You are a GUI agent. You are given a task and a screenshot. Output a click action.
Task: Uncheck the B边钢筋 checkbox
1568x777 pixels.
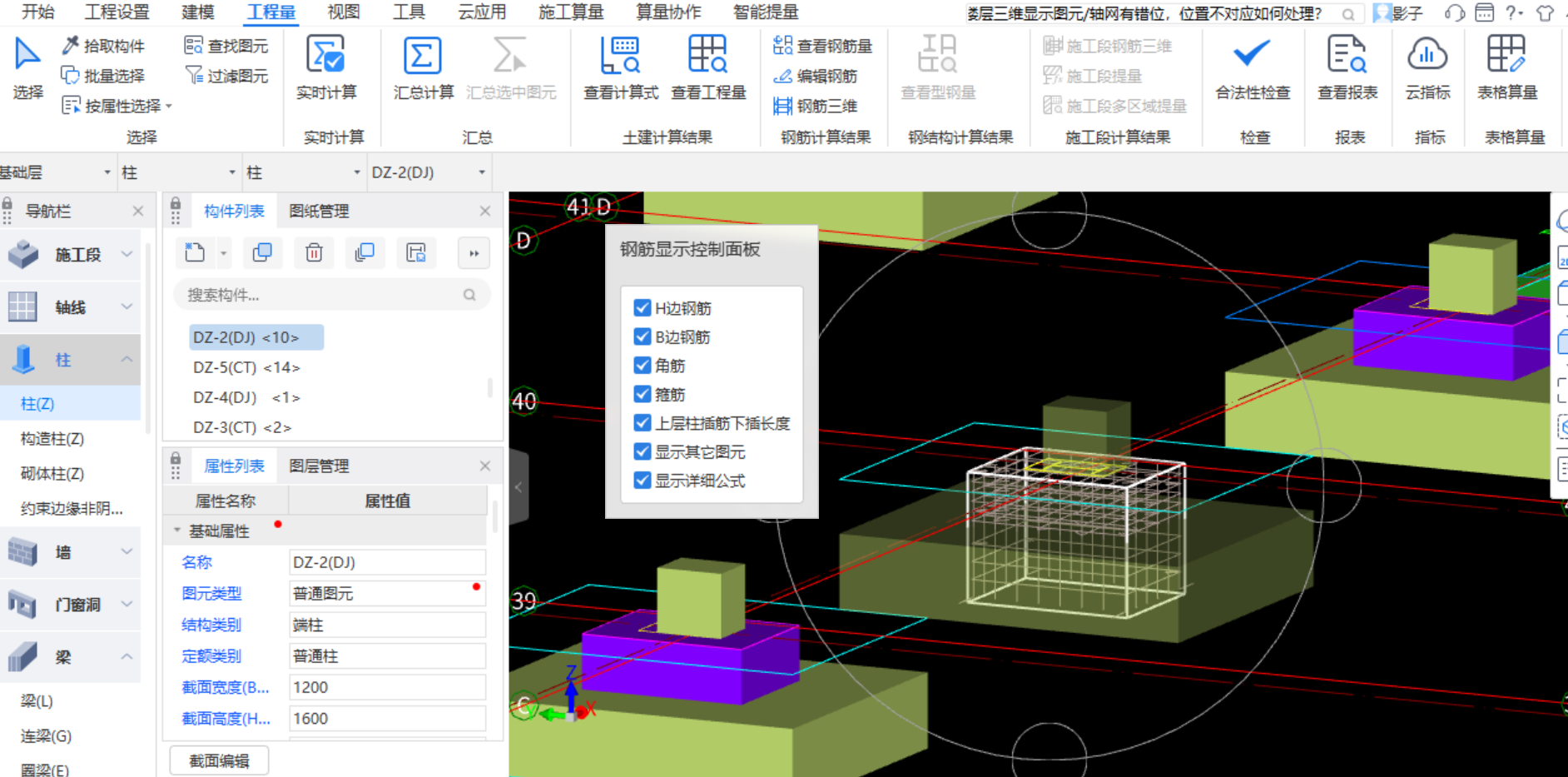642,336
